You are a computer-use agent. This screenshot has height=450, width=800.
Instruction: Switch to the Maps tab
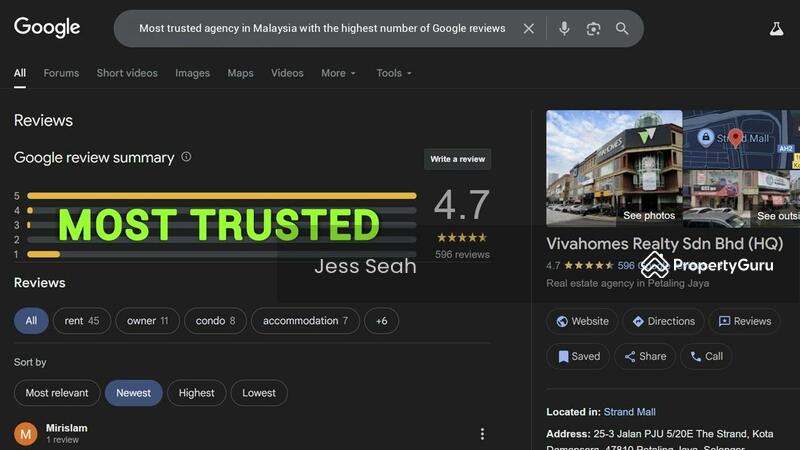(x=240, y=73)
